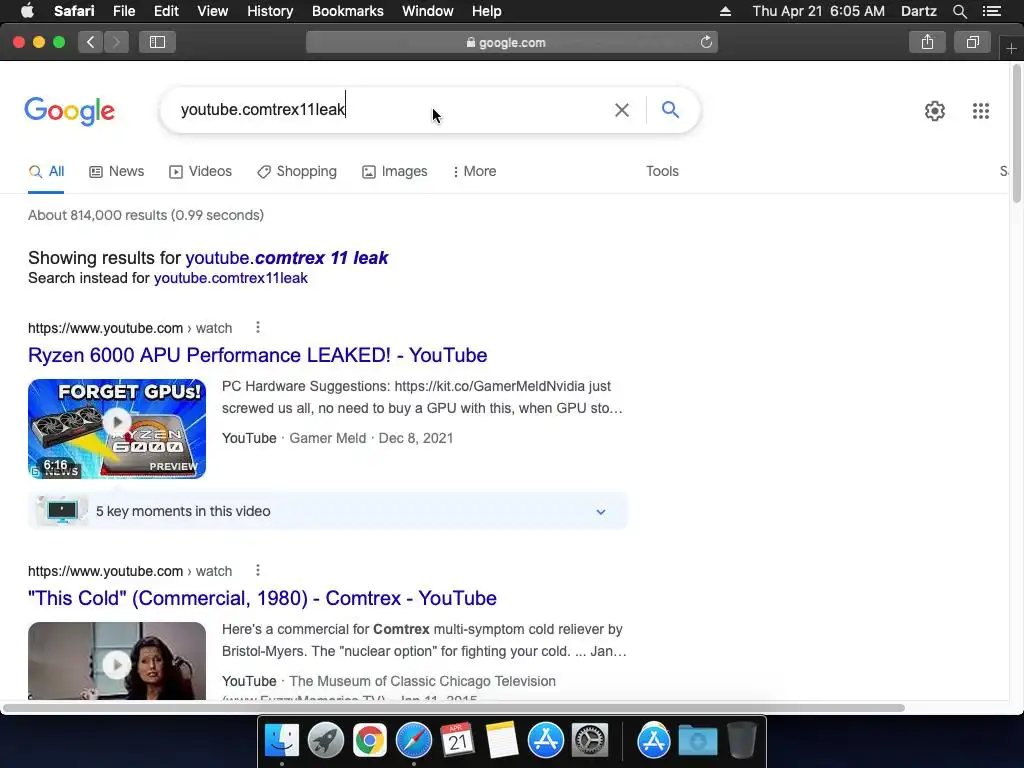This screenshot has height=768, width=1024.
Task: Select the All results tab
Action: 46,171
